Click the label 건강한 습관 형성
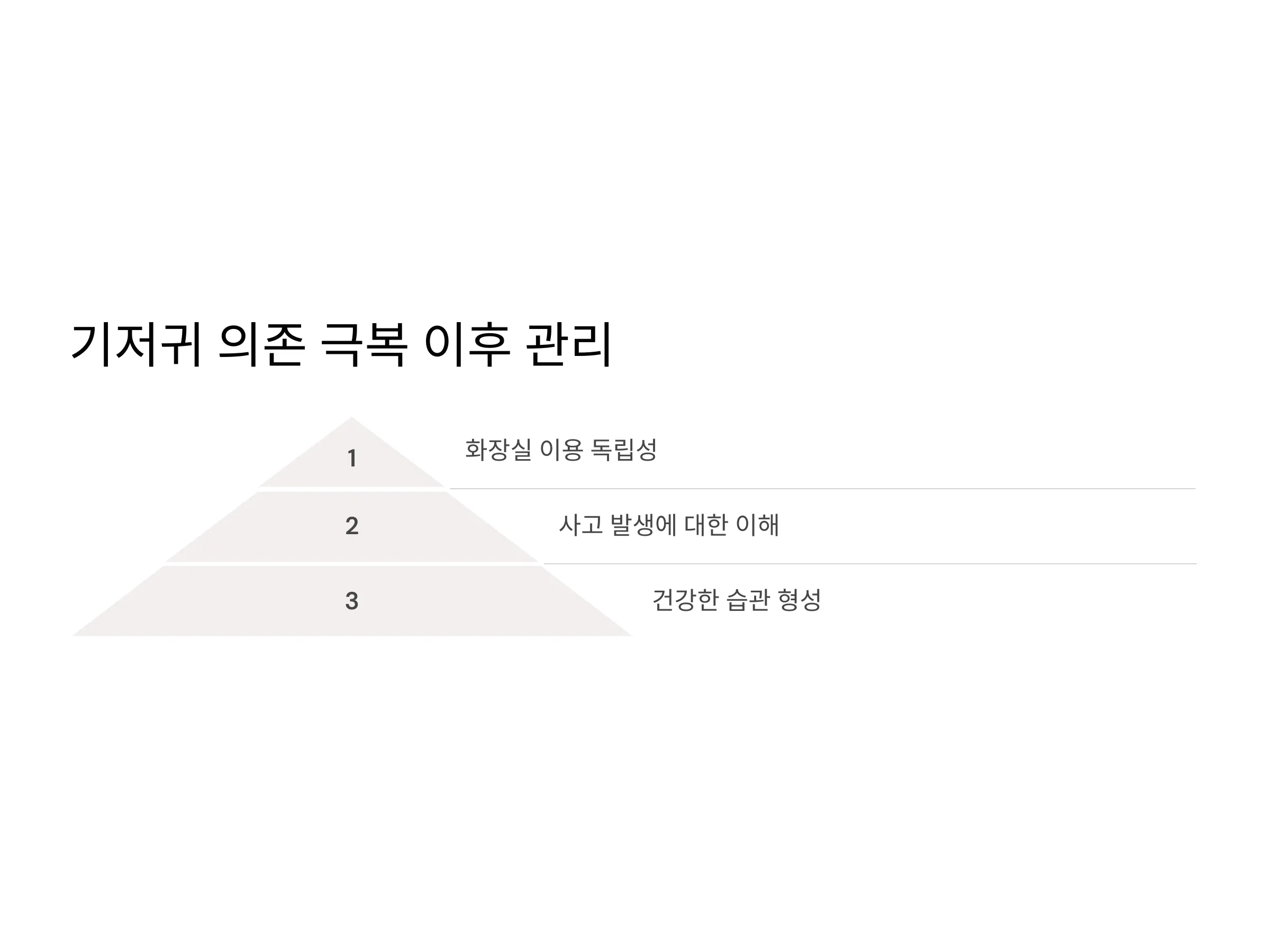1270x952 pixels. (x=737, y=600)
